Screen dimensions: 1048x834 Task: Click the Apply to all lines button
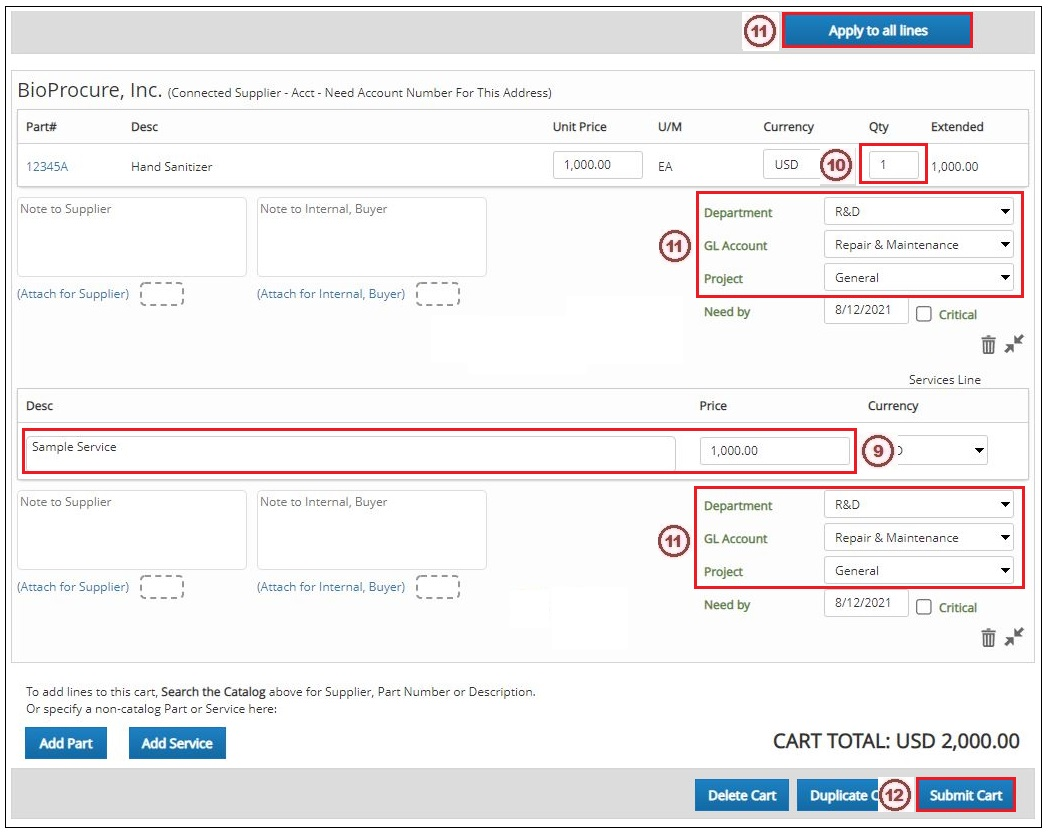[x=879, y=29]
